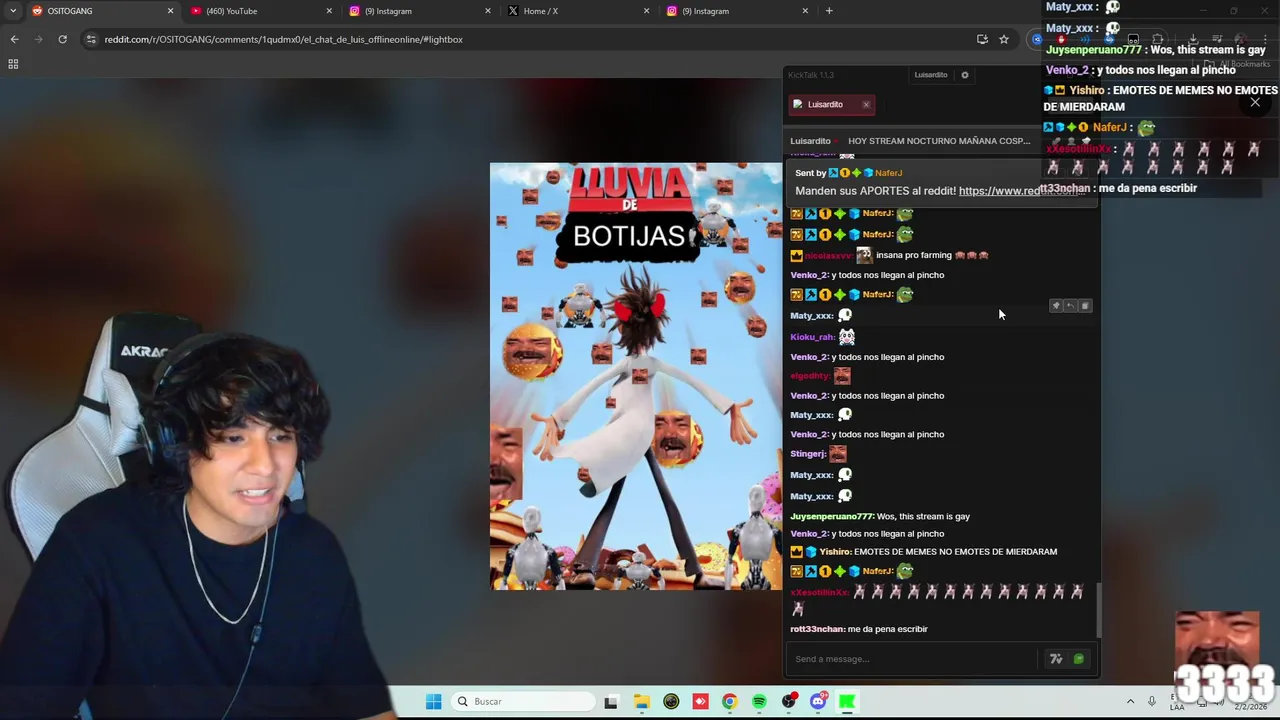Open KickTalk settings gear
This screenshot has width=1280, height=720.
tap(965, 75)
